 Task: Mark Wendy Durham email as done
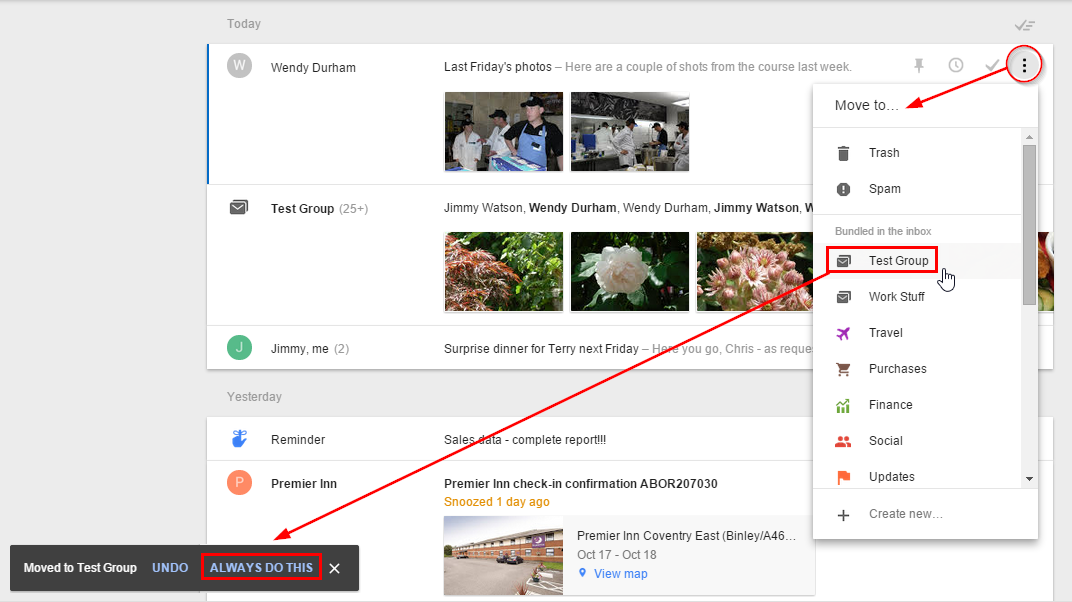(x=991, y=66)
